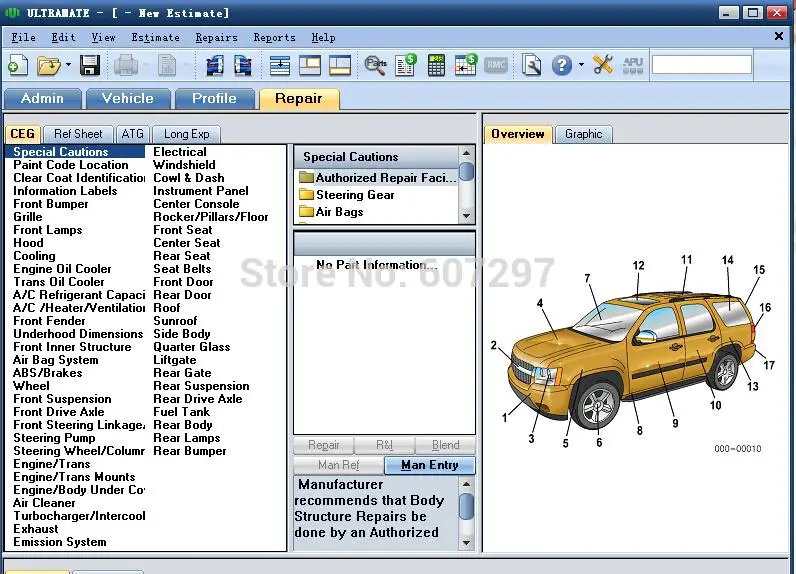The height and width of the screenshot is (574, 796).
Task: Click the wrench and screwdriver tools icon
Action: [603, 65]
